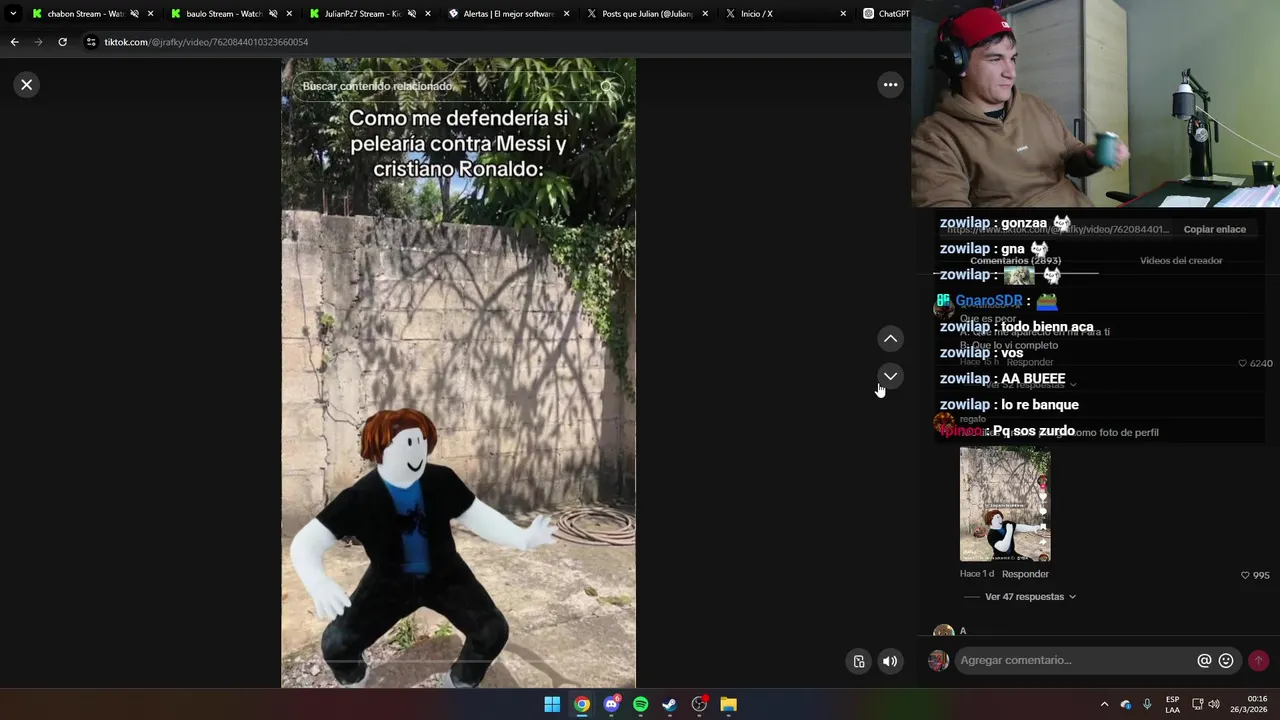1280x720 pixels.
Task: Switch to the ChatGPT tab
Action: pyautogui.click(x=885, y=14)
